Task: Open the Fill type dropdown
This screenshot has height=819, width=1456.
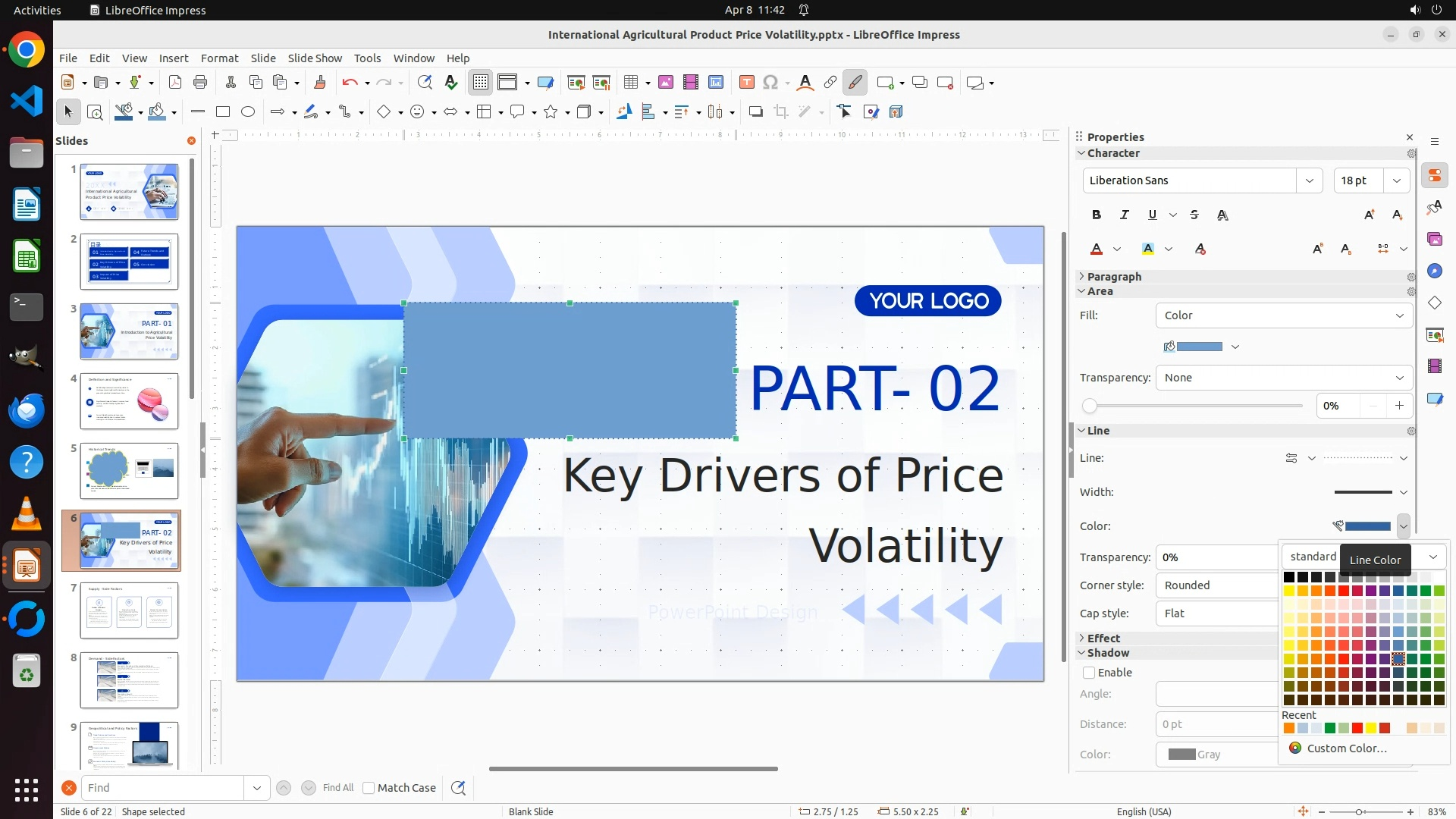Action: pos(1283,315)
